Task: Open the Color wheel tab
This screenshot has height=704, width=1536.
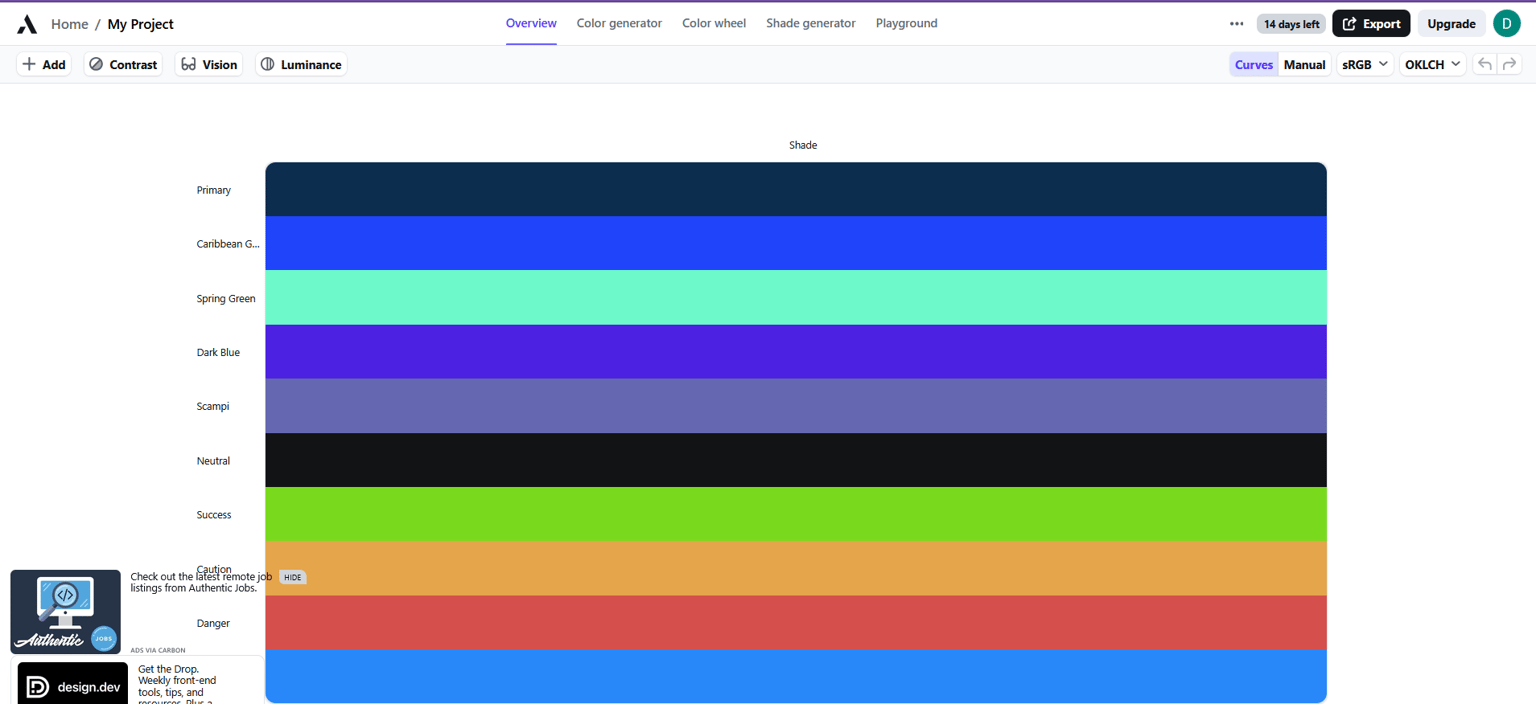Action: point(714,23)
